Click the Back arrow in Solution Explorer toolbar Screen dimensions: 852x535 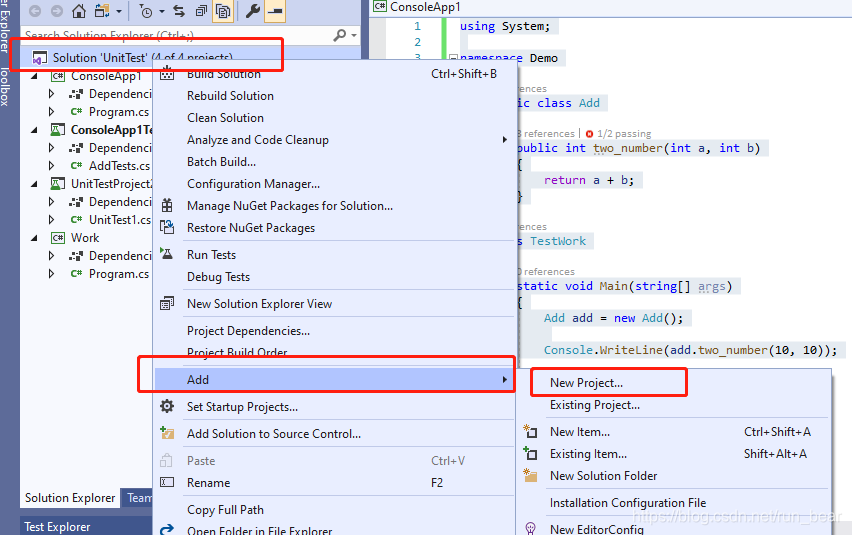[35, 10]
